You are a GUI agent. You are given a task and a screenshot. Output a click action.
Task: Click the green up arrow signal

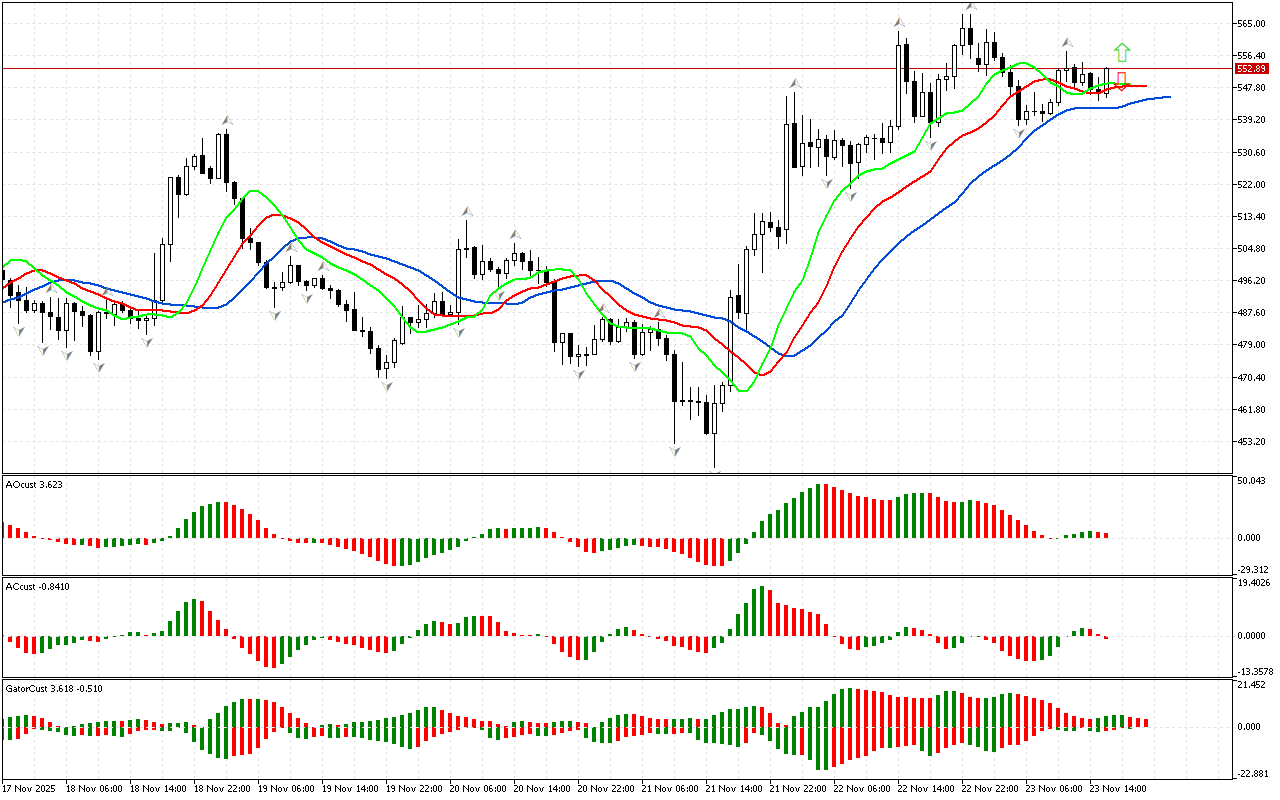(1122, 52)
